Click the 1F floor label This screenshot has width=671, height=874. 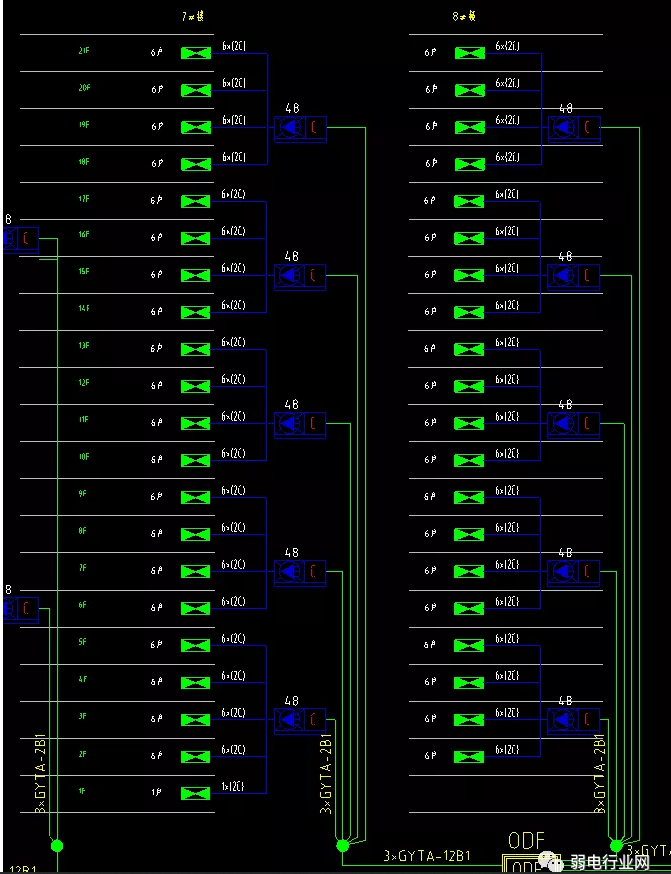[84, 791]
